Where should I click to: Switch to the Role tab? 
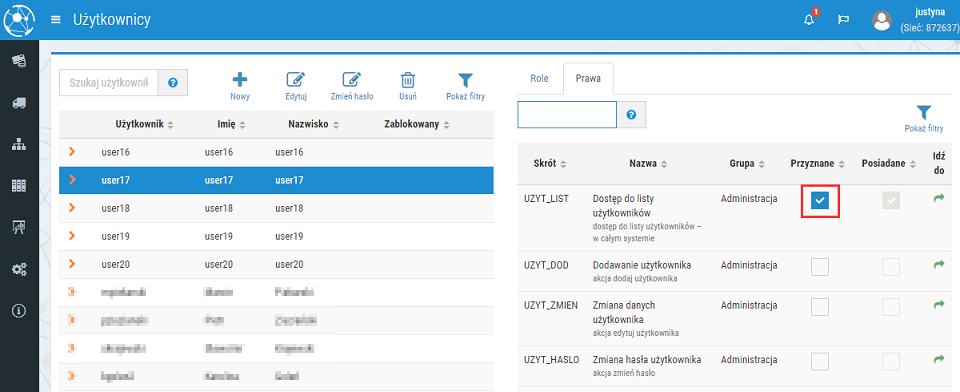[539, 78]
